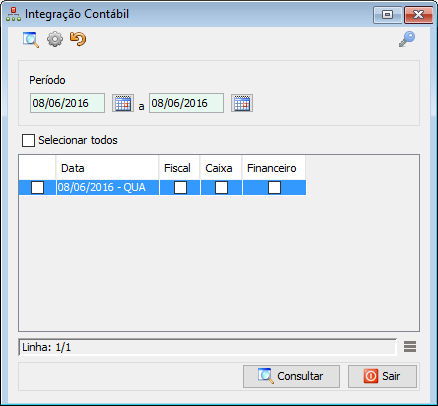This screenshot has width=438, height=406.
Task: Open the gear settings icon in toolbar
Action: [55, 39]
